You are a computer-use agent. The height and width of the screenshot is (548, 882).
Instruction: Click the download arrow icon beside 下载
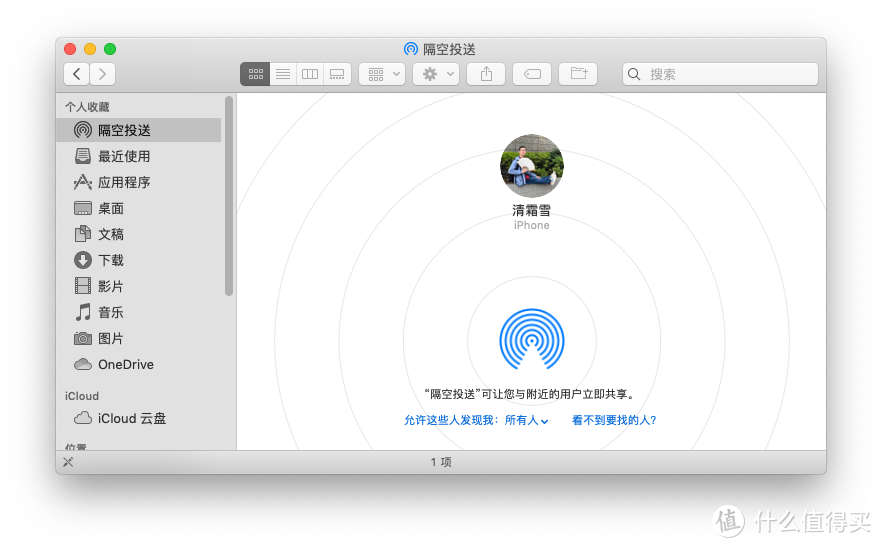[83, 260]
